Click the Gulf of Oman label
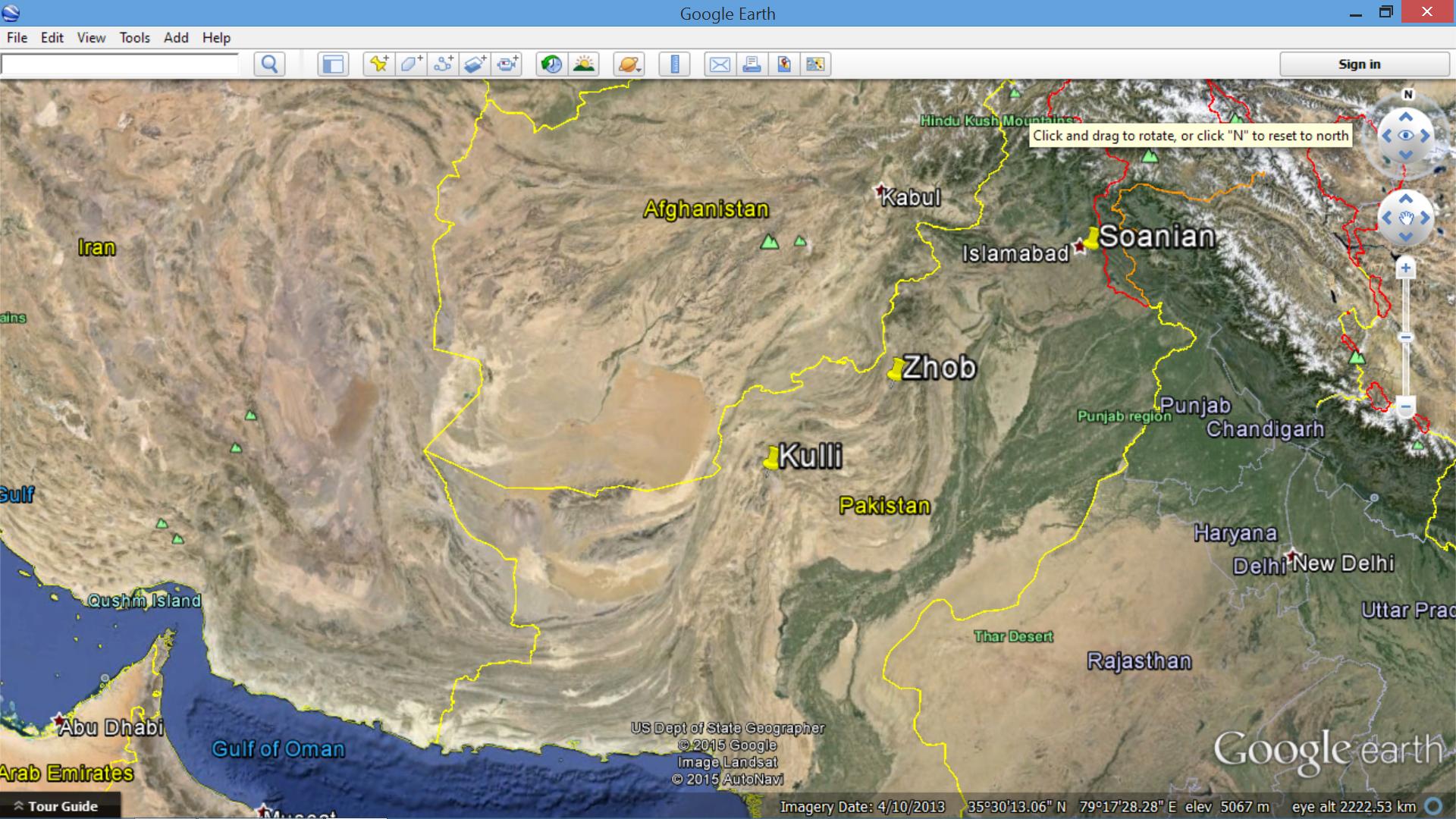 [x=278, y=749]
